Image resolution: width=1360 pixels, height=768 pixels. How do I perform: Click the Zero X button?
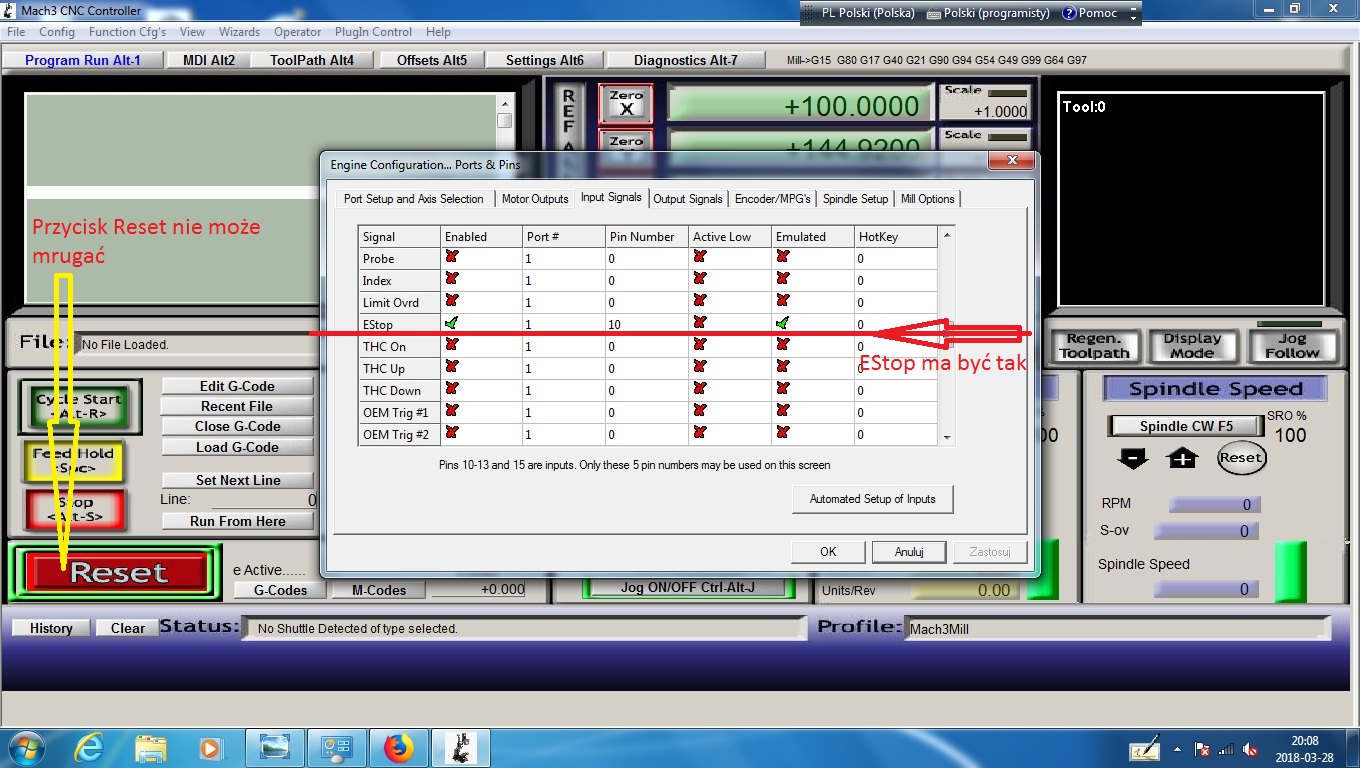[x=626, y=104]
